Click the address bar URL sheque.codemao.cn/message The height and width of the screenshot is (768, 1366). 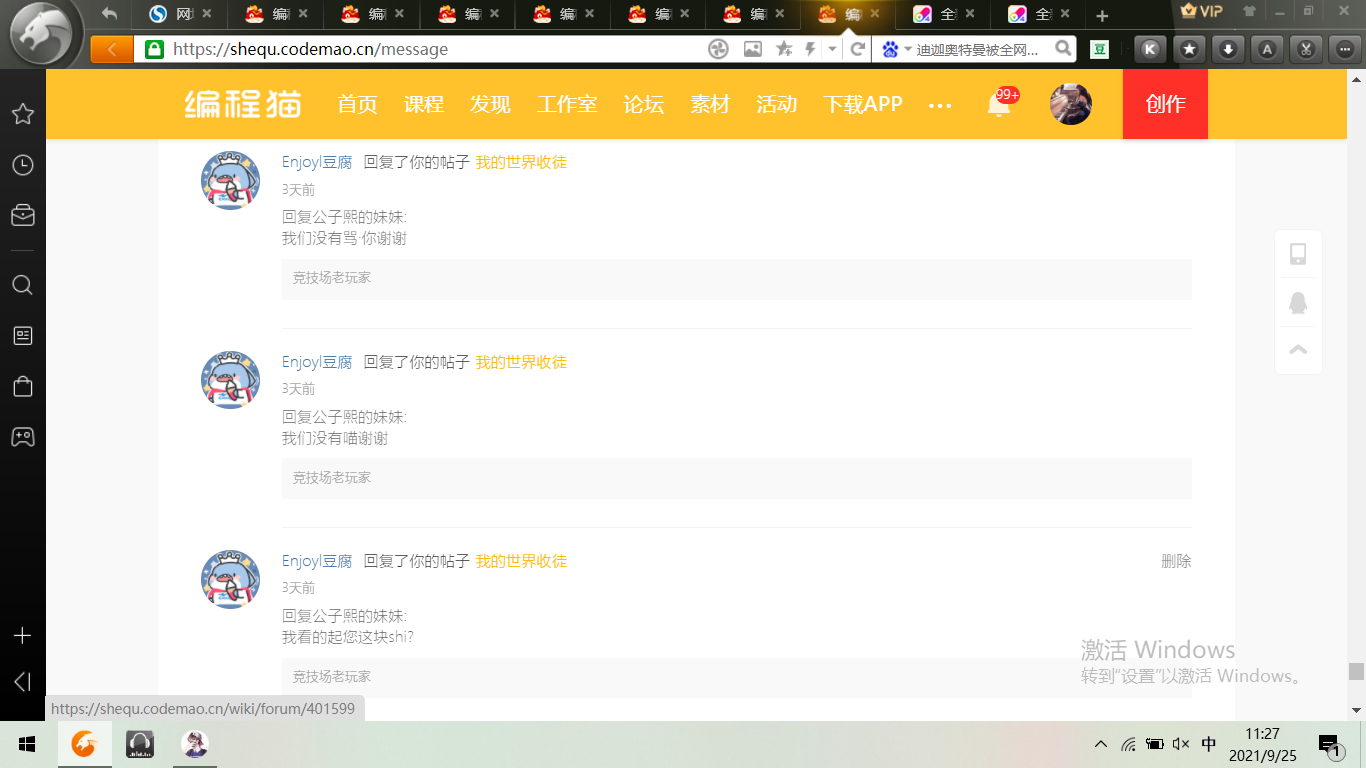coord(310,49)
